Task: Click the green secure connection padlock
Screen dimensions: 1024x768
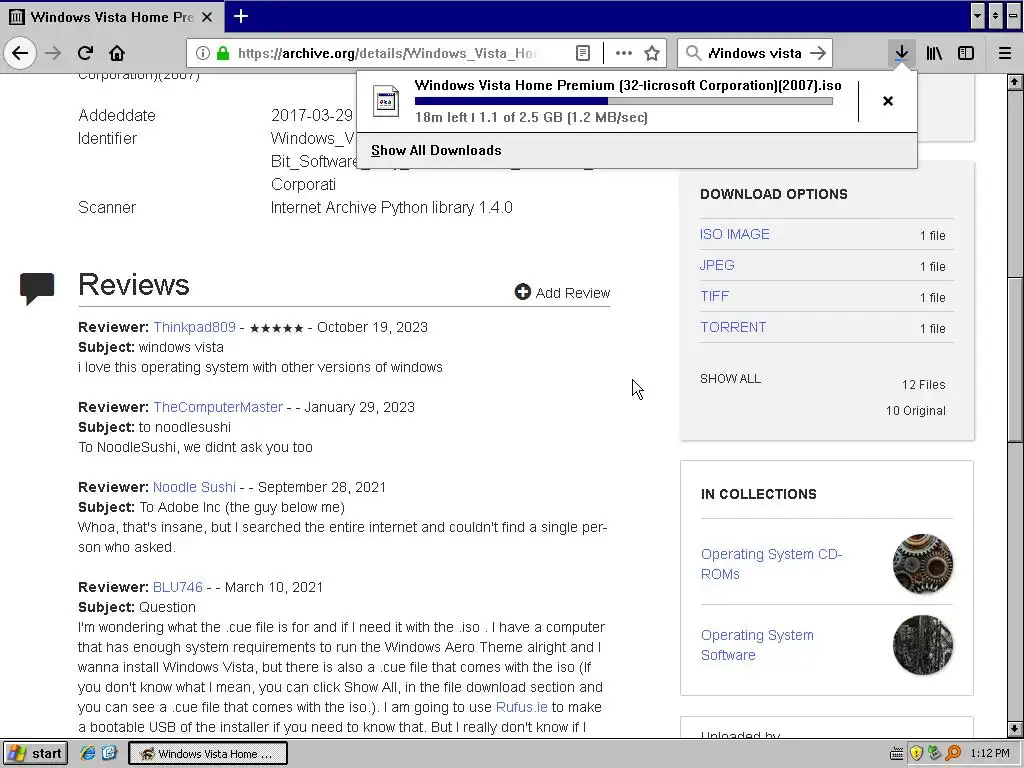Action: [x=223, y=53]
